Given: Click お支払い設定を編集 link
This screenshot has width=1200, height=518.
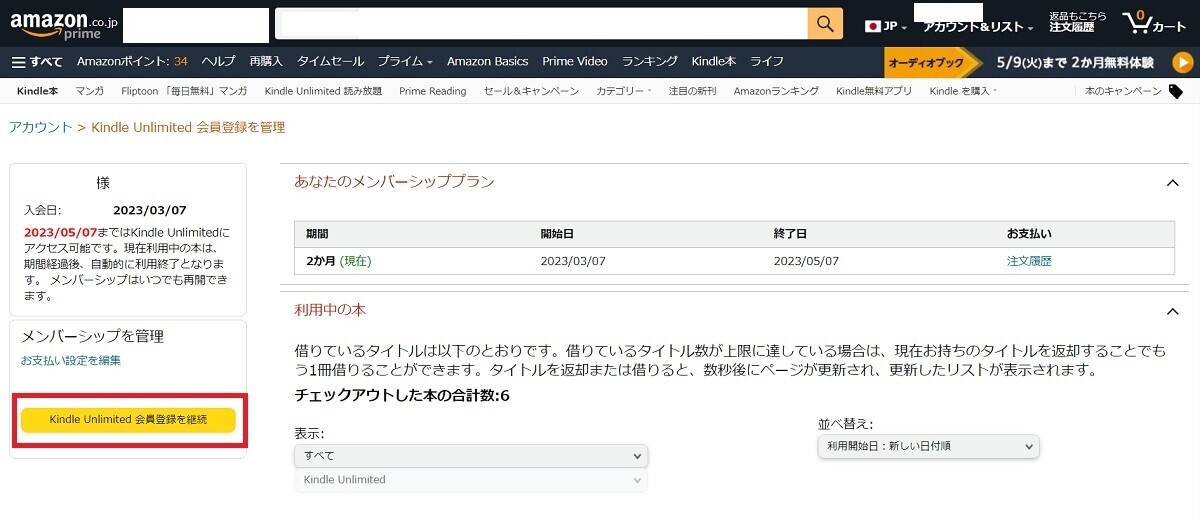Looking at the screenshot, I should click(70, 360).
